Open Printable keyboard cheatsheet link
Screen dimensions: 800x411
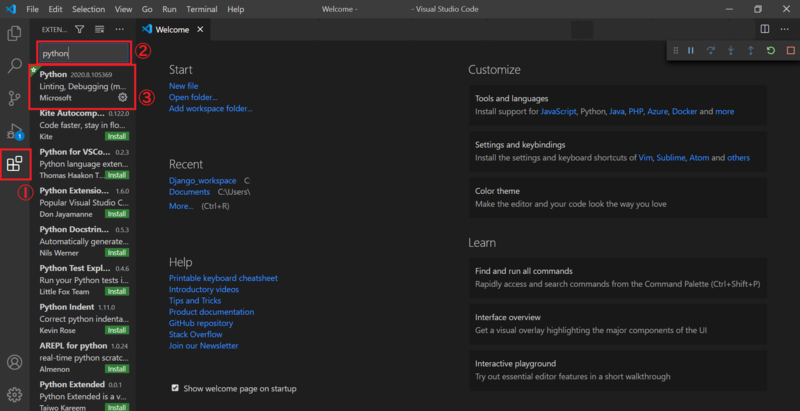[x=223, y=278]
